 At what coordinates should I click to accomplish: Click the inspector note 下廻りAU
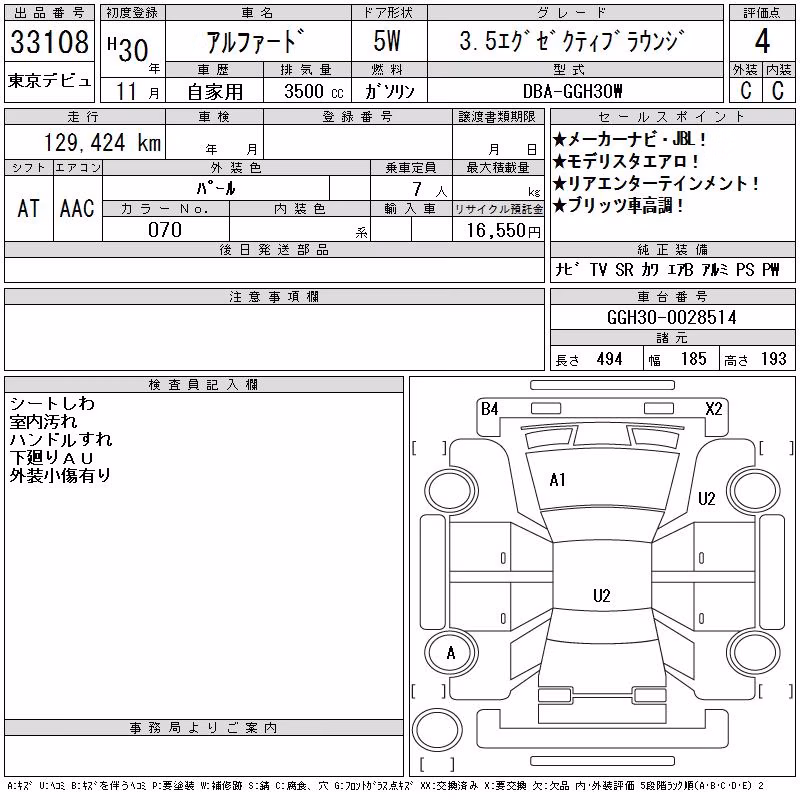(52, 457)
